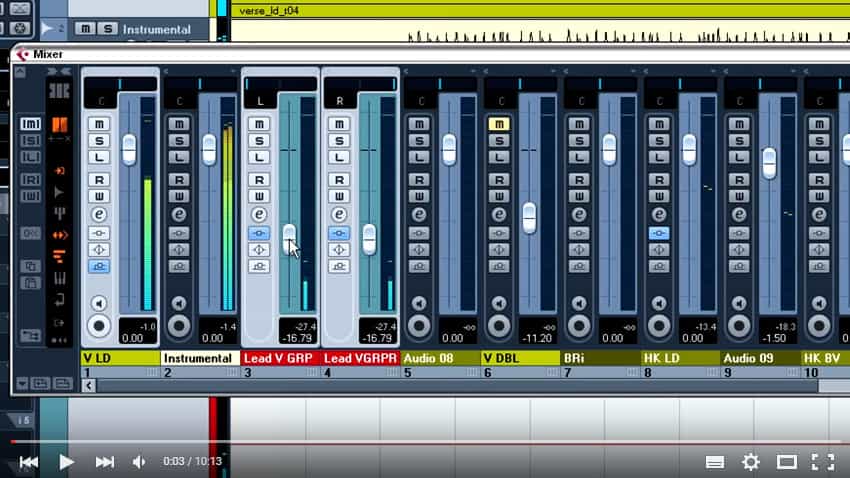Play the video

point(66,462)
